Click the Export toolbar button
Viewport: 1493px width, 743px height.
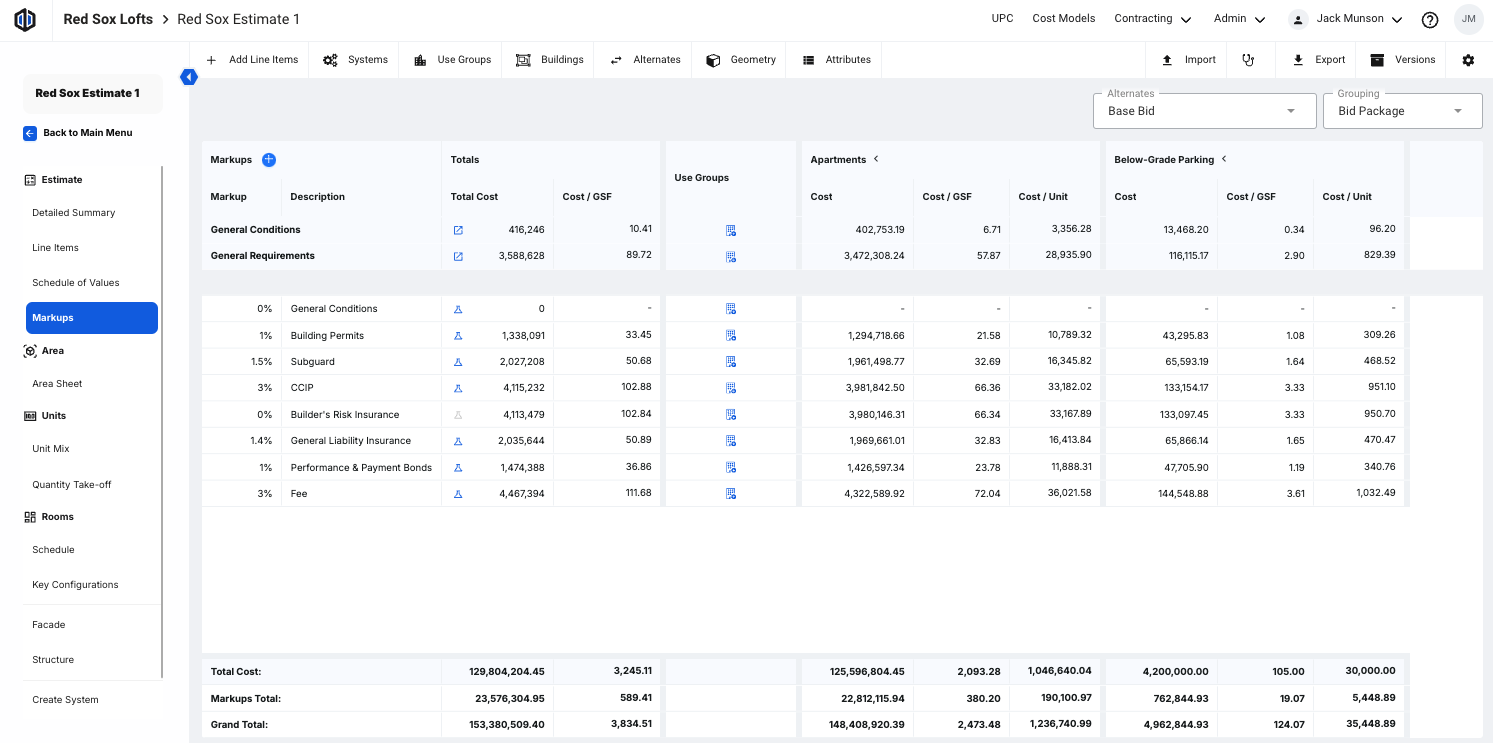(x=1318, y=60)
